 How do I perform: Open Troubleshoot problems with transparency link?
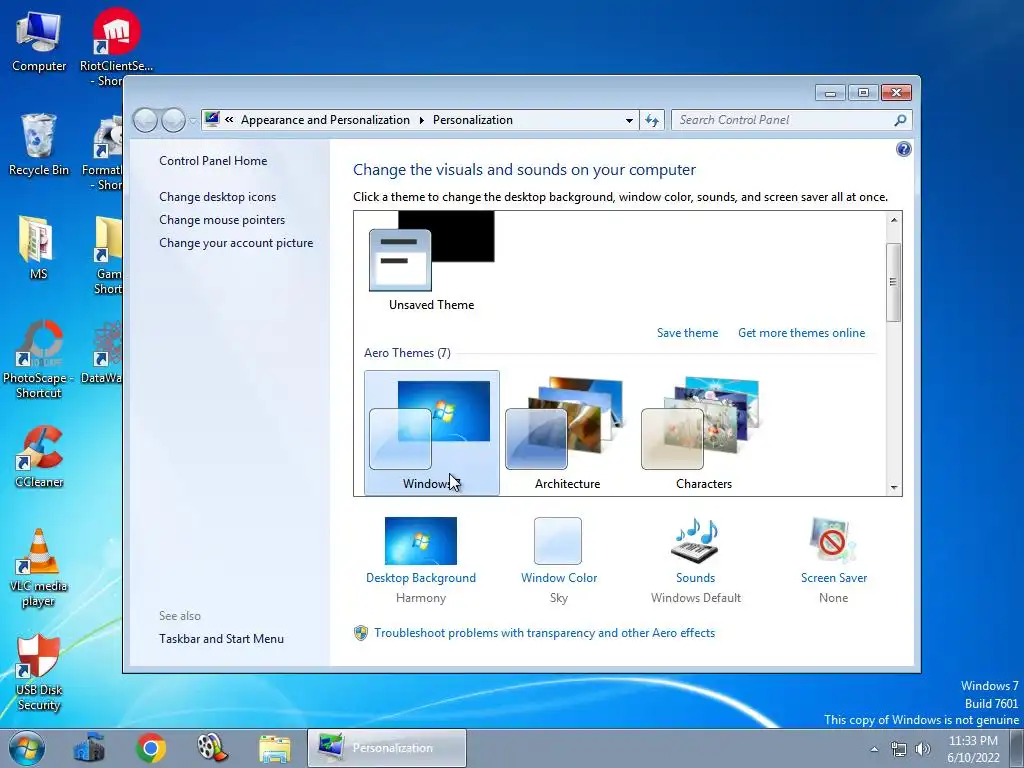pyautogui.click(x=545, y=633)
